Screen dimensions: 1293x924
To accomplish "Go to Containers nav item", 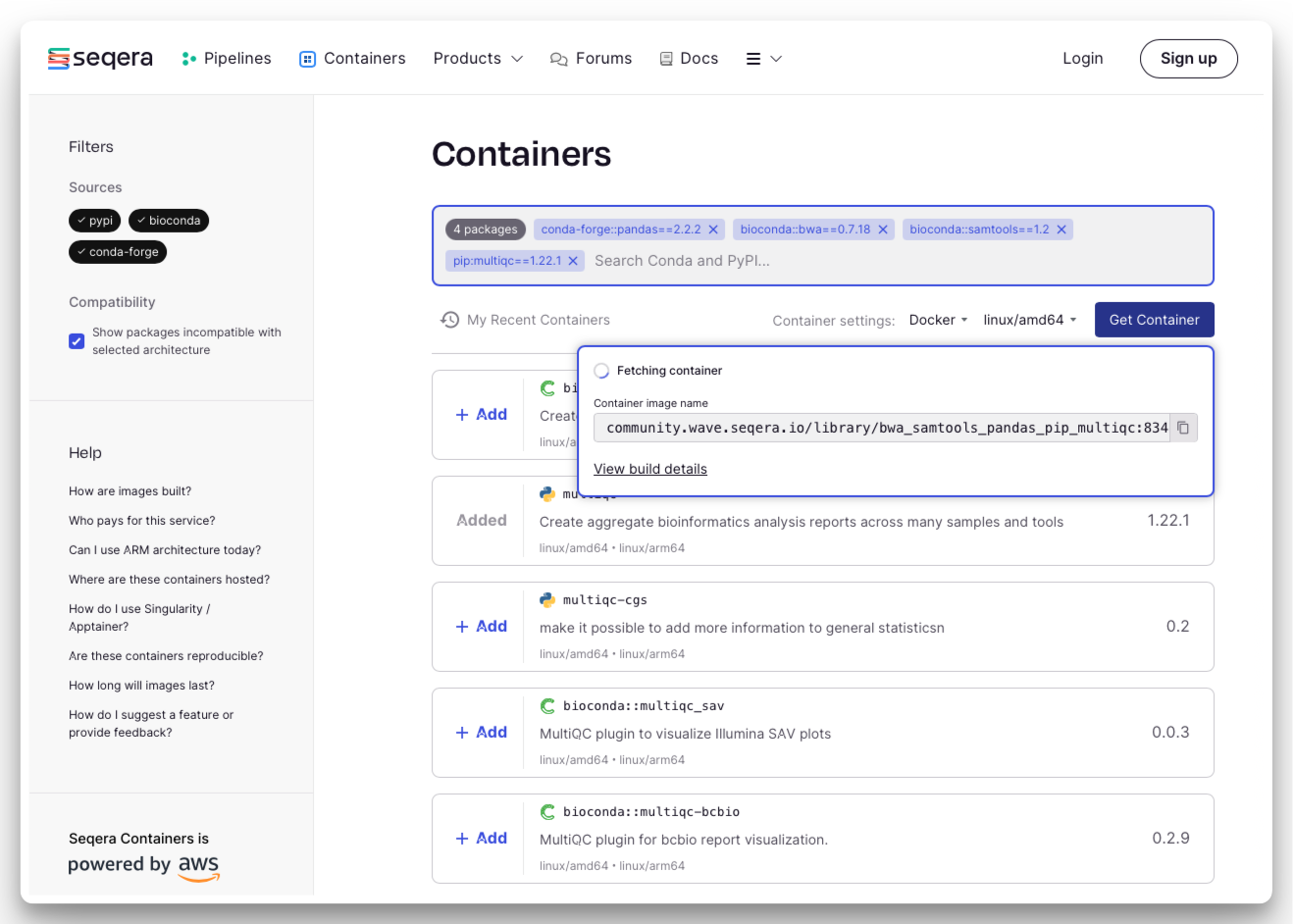I will point(352,59).
